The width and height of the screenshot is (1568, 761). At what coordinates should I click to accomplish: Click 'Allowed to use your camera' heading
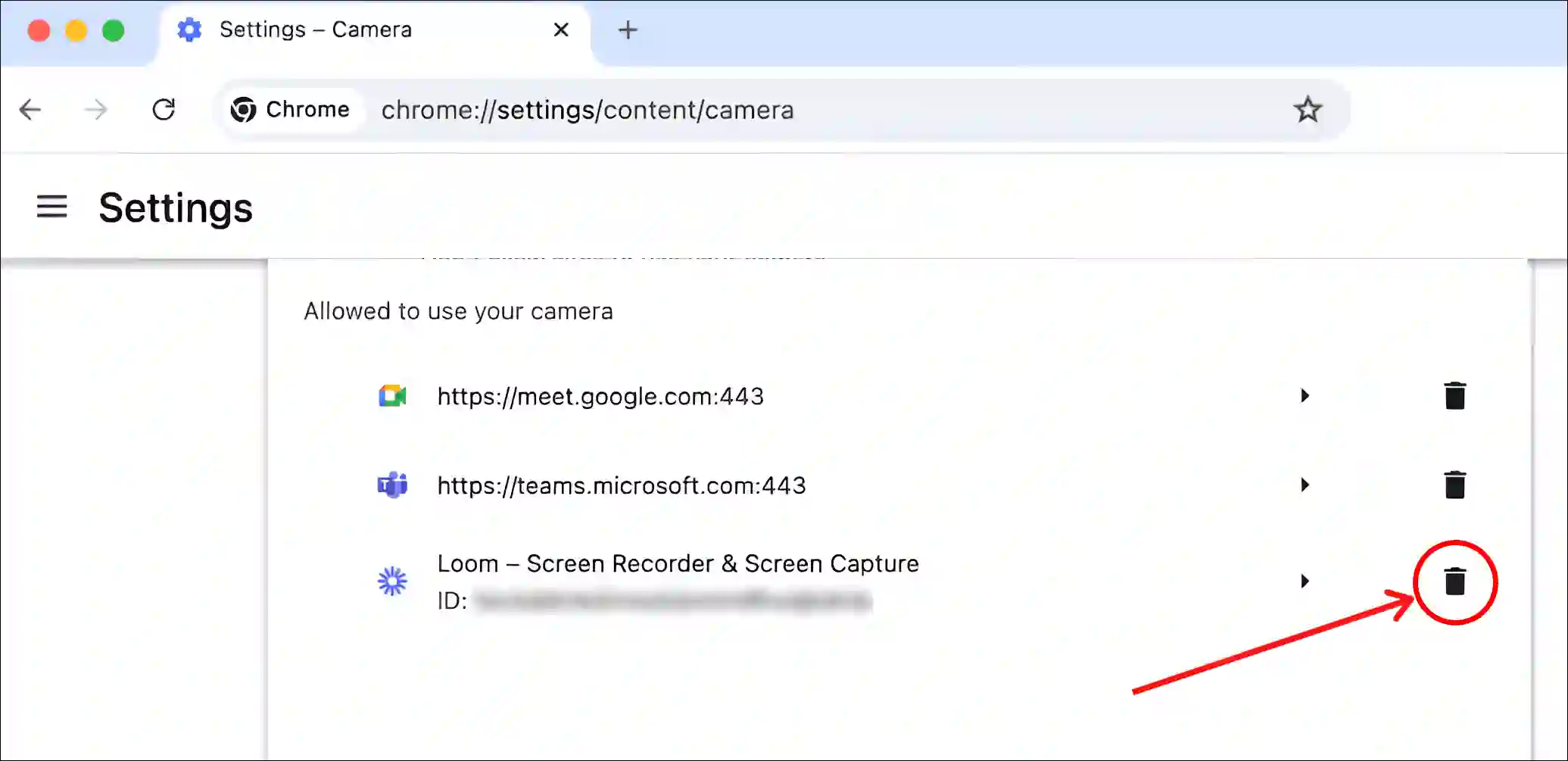(x=458, y=311)
